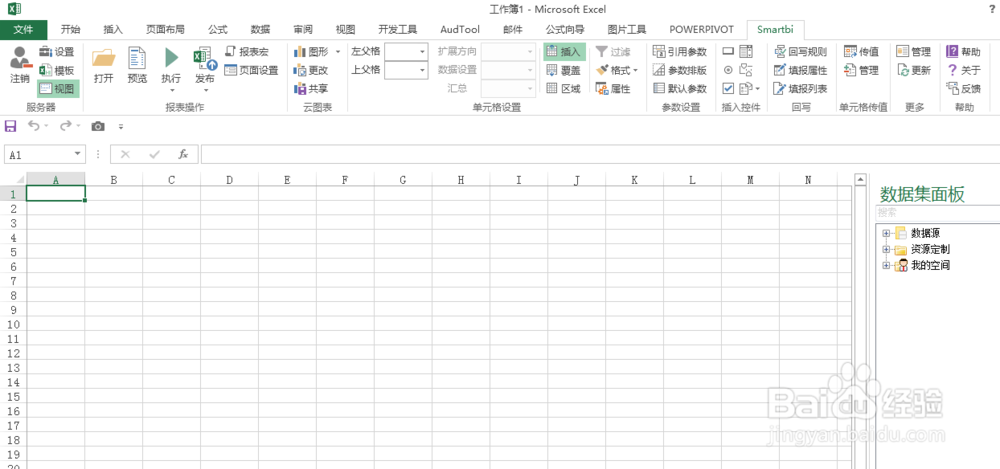Switch to the 公式 ribbon tab
The width and height of the screenshot is (1000, 469).
[217, 29]
